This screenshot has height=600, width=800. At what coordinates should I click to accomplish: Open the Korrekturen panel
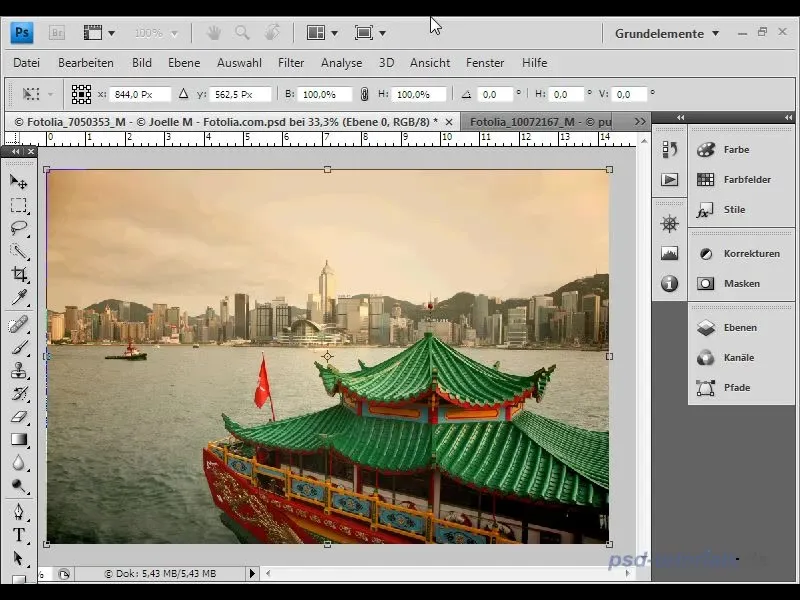(x=740, y=254)
